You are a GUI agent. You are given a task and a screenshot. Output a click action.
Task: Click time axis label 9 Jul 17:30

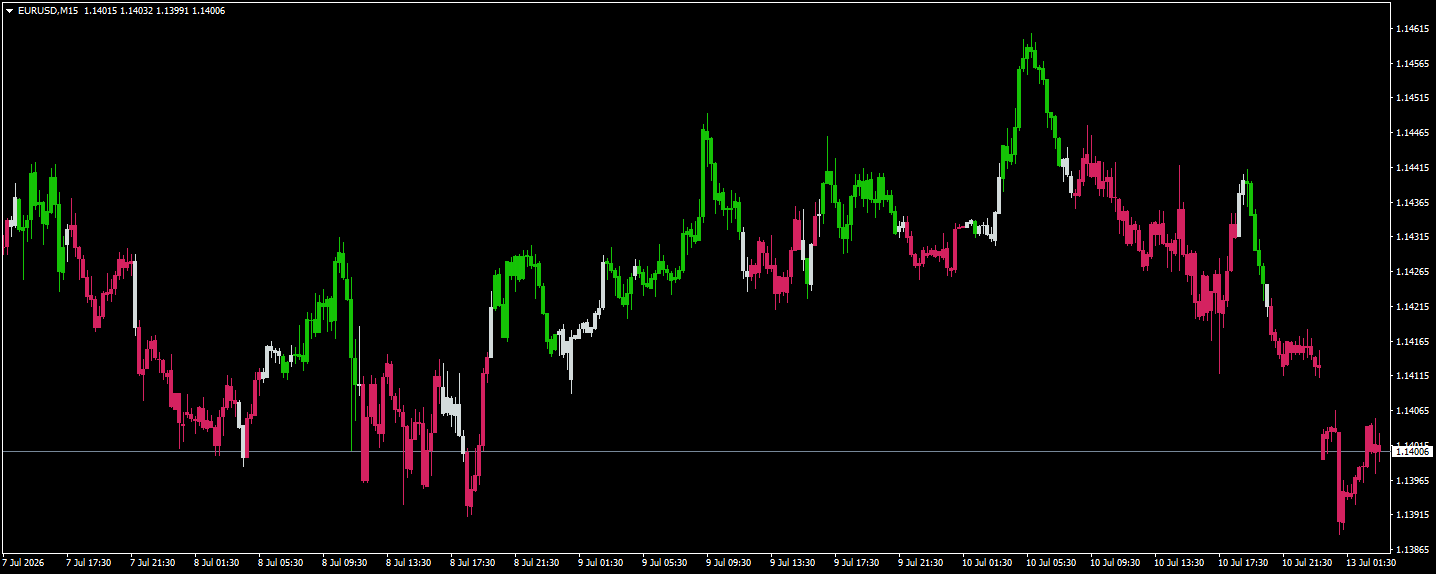(857, 563)
